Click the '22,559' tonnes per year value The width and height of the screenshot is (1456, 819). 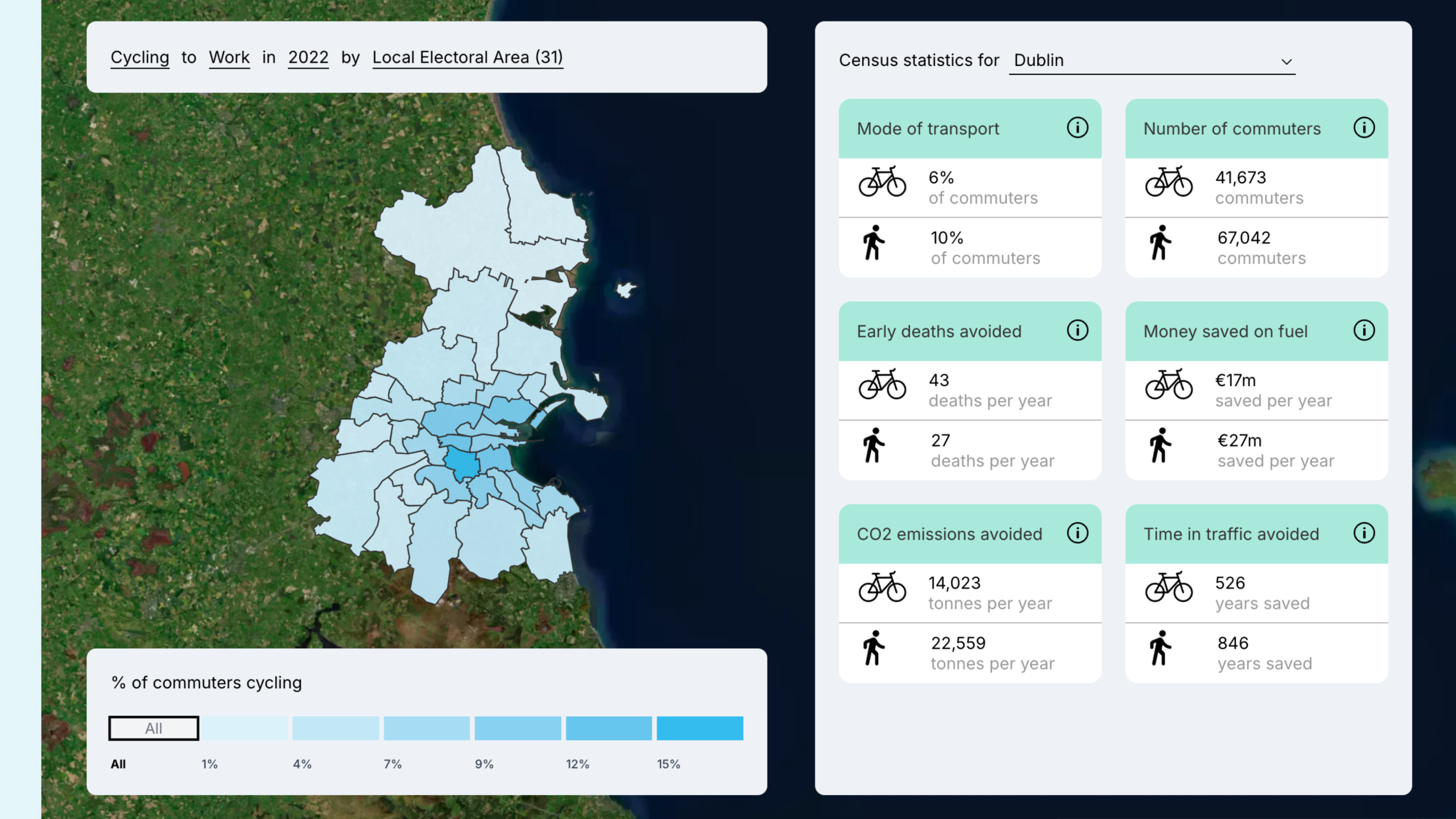[958, 643]
